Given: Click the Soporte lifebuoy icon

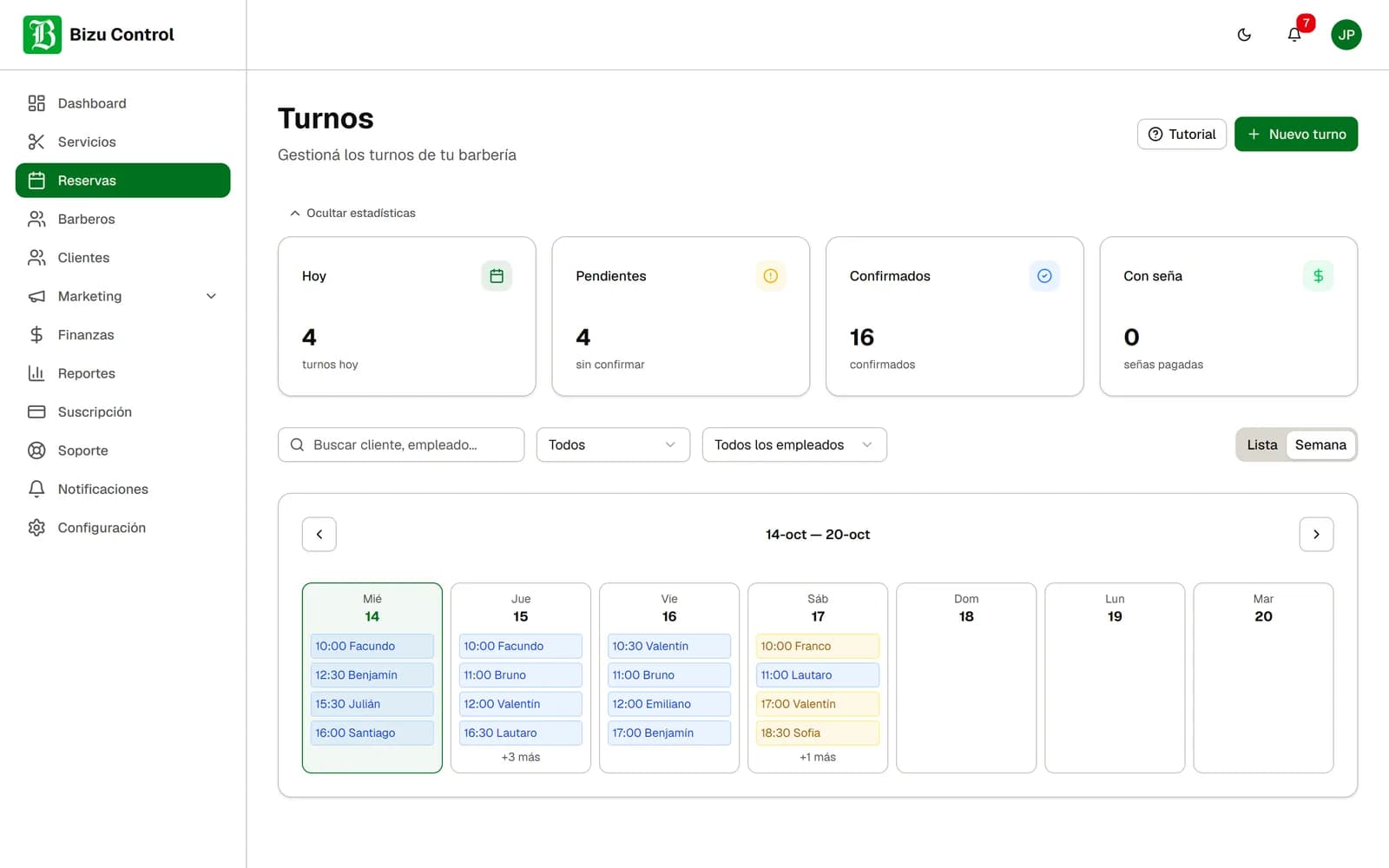Looking at the screenshot, I should pos(36,450).
